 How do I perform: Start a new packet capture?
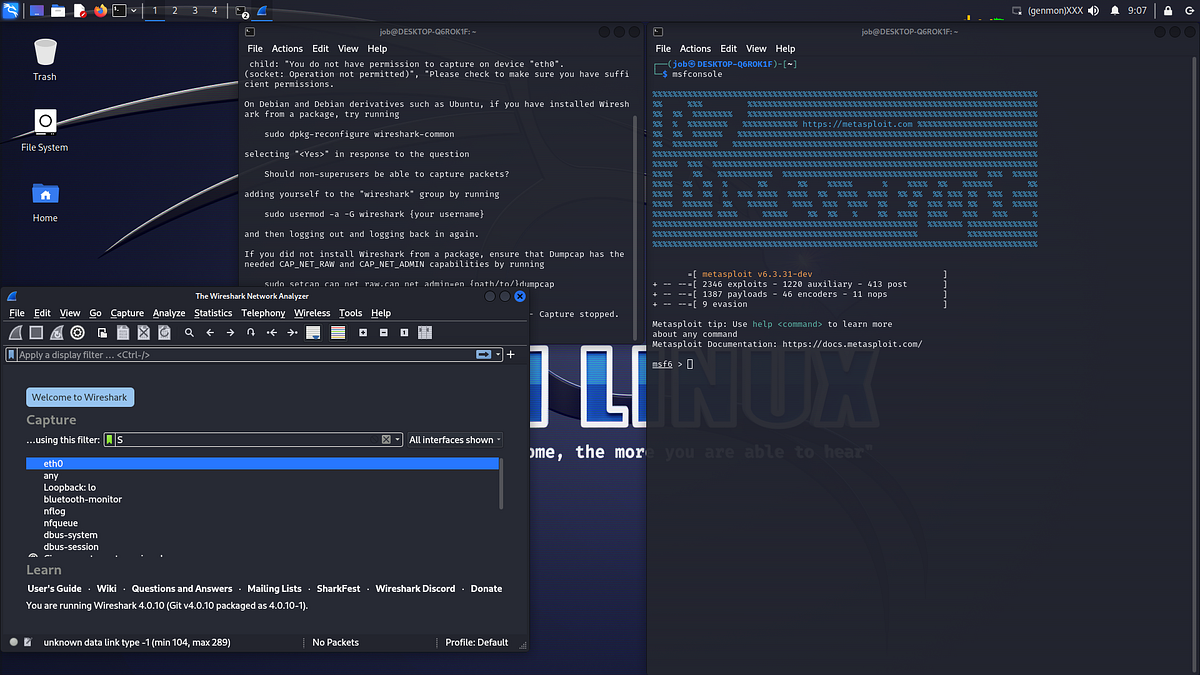tap(15, 332)
